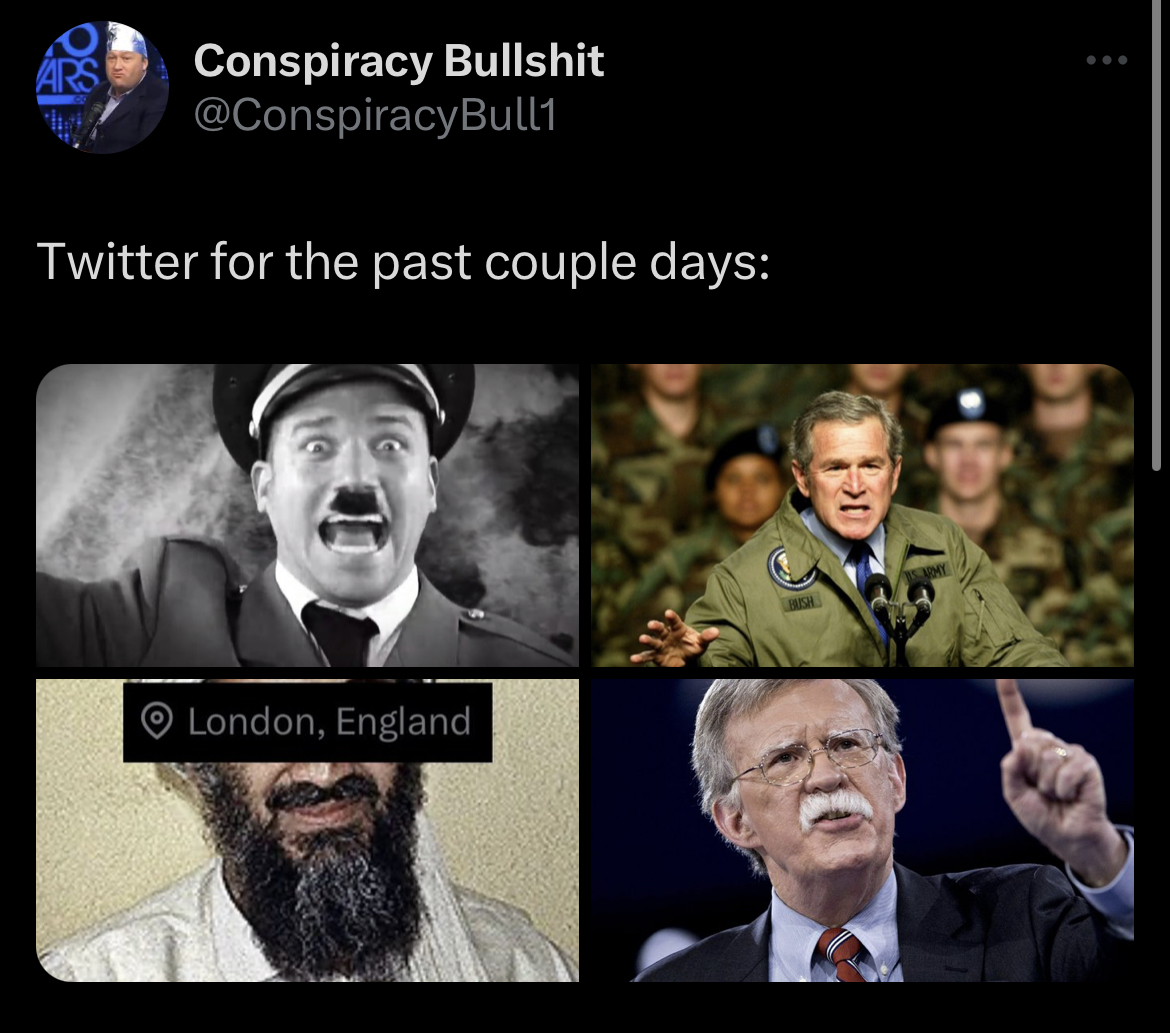Viewport: 1170px width, 1033px height.
Task: Open the bottom-left bearded man photo
Action: (x=307, y=831)
